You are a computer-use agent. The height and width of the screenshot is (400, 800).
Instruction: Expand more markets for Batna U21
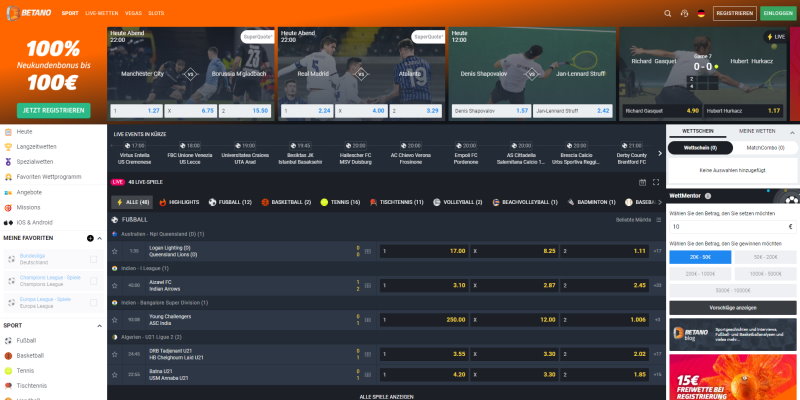pyautogui.click(x=657, y=374)
